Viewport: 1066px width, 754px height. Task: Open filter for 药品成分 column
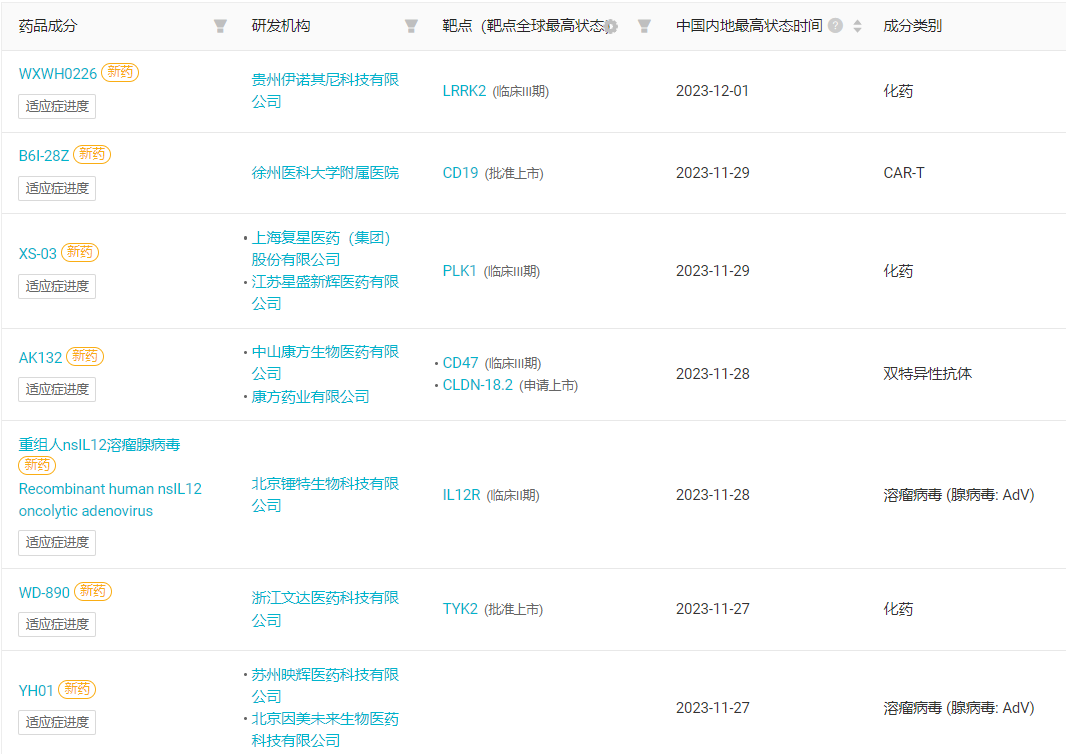click(x=220, y=27)
